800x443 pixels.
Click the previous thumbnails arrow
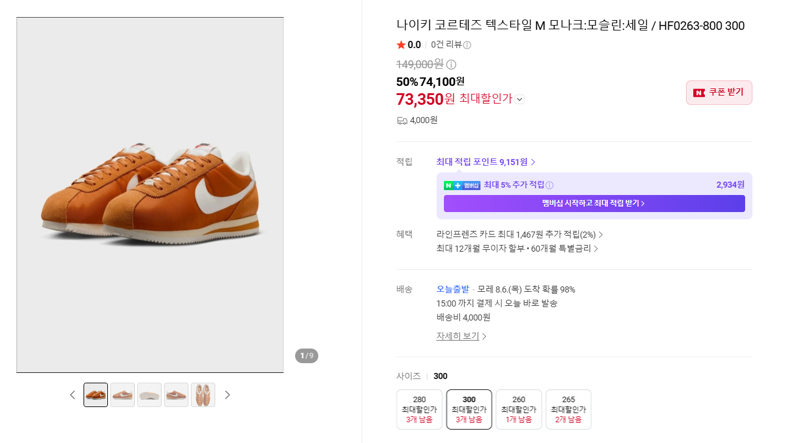click(72, 395)
